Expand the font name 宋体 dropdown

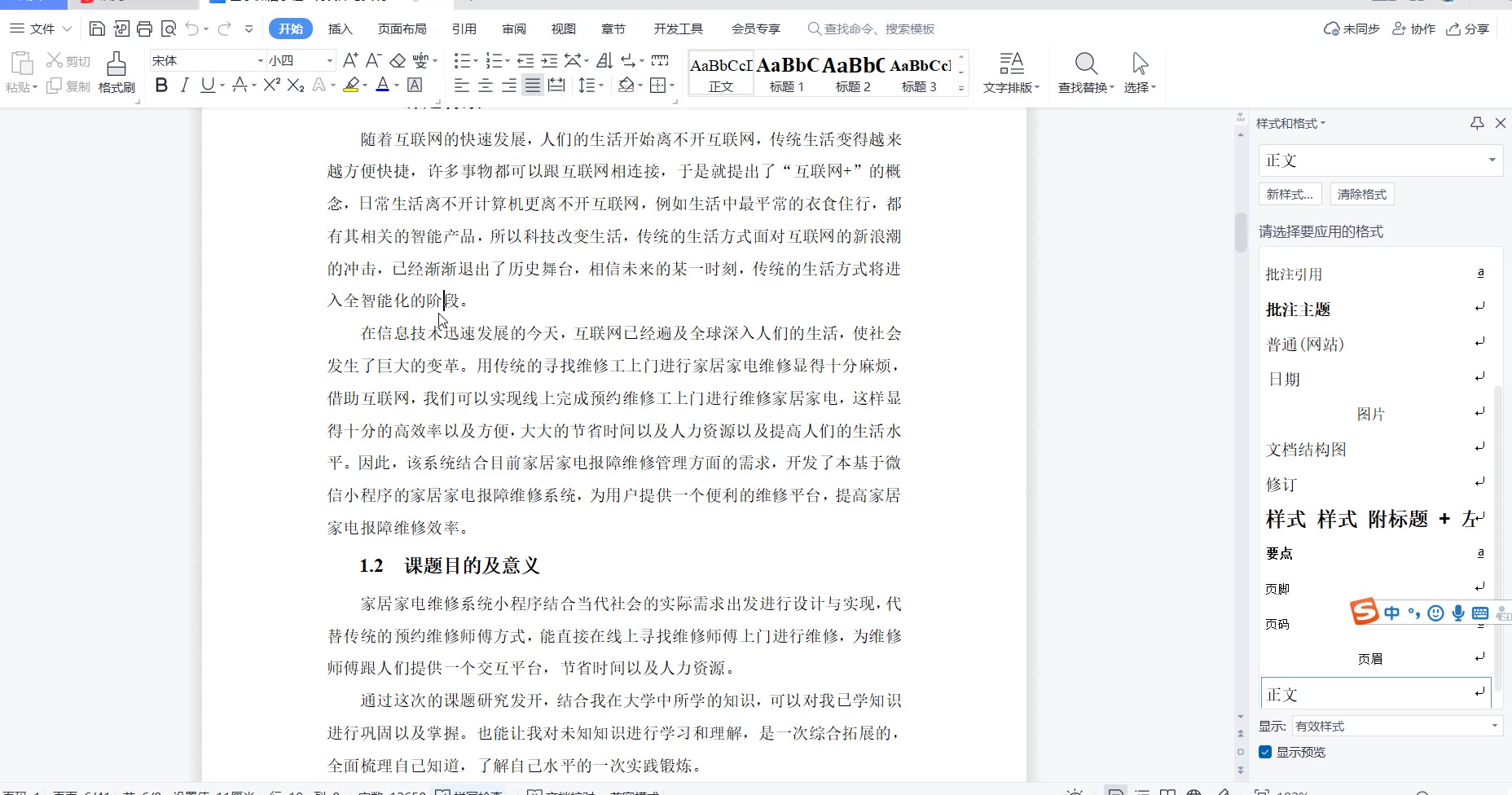point(261,61)
